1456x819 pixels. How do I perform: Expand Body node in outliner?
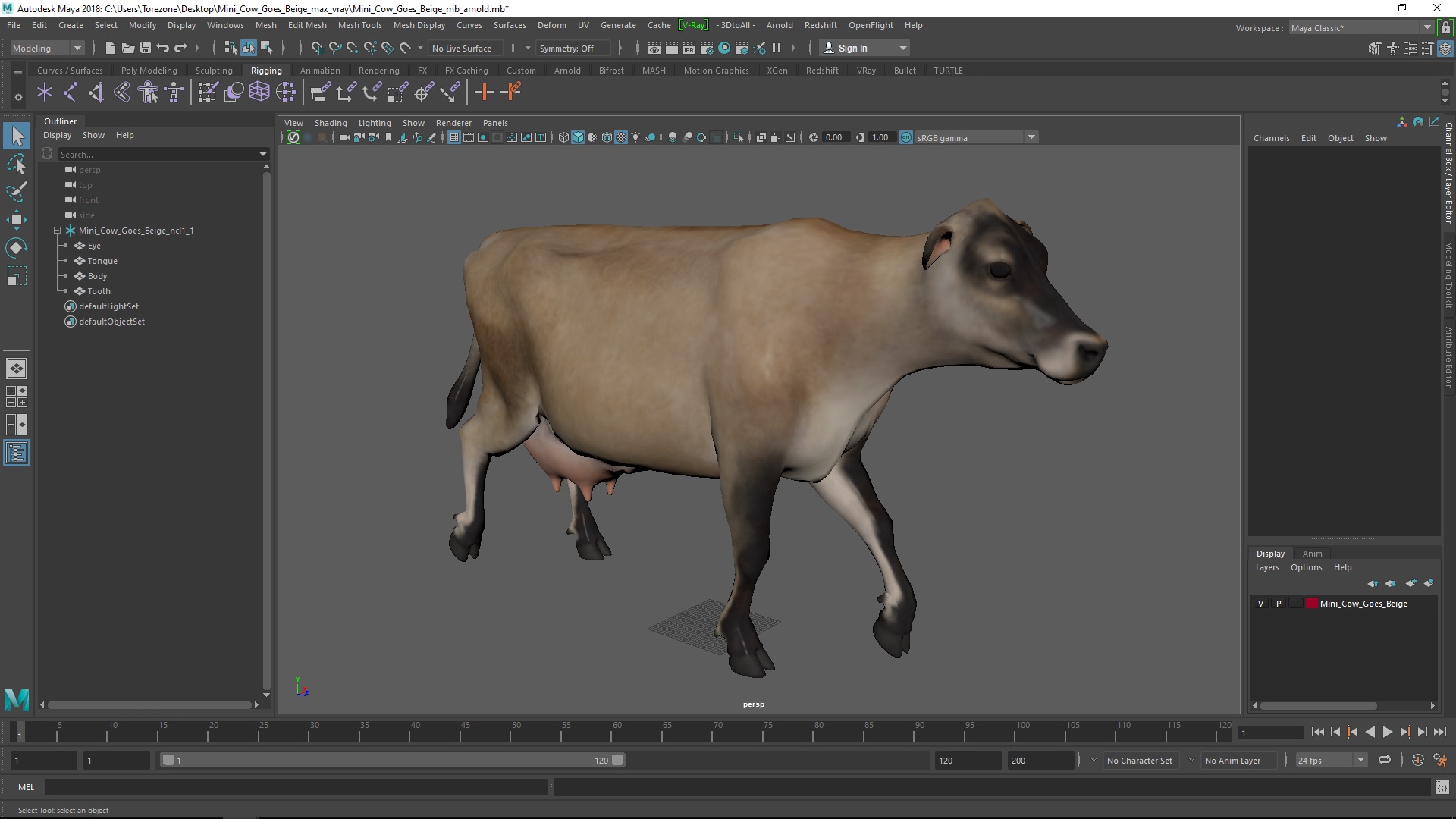(67, 275)
